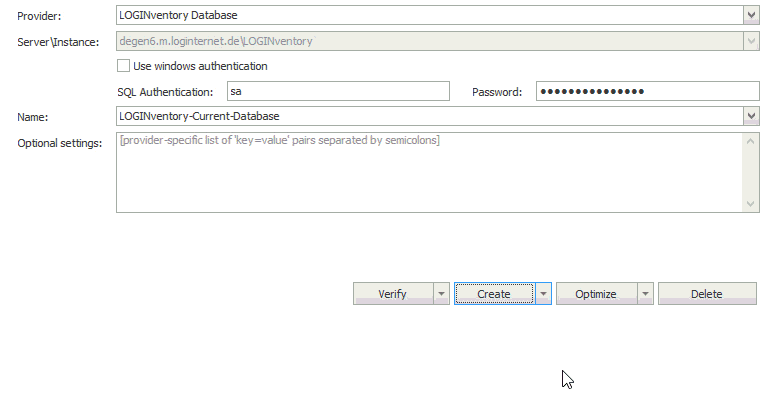Click the SQL Authentication username field

point(338,91)
